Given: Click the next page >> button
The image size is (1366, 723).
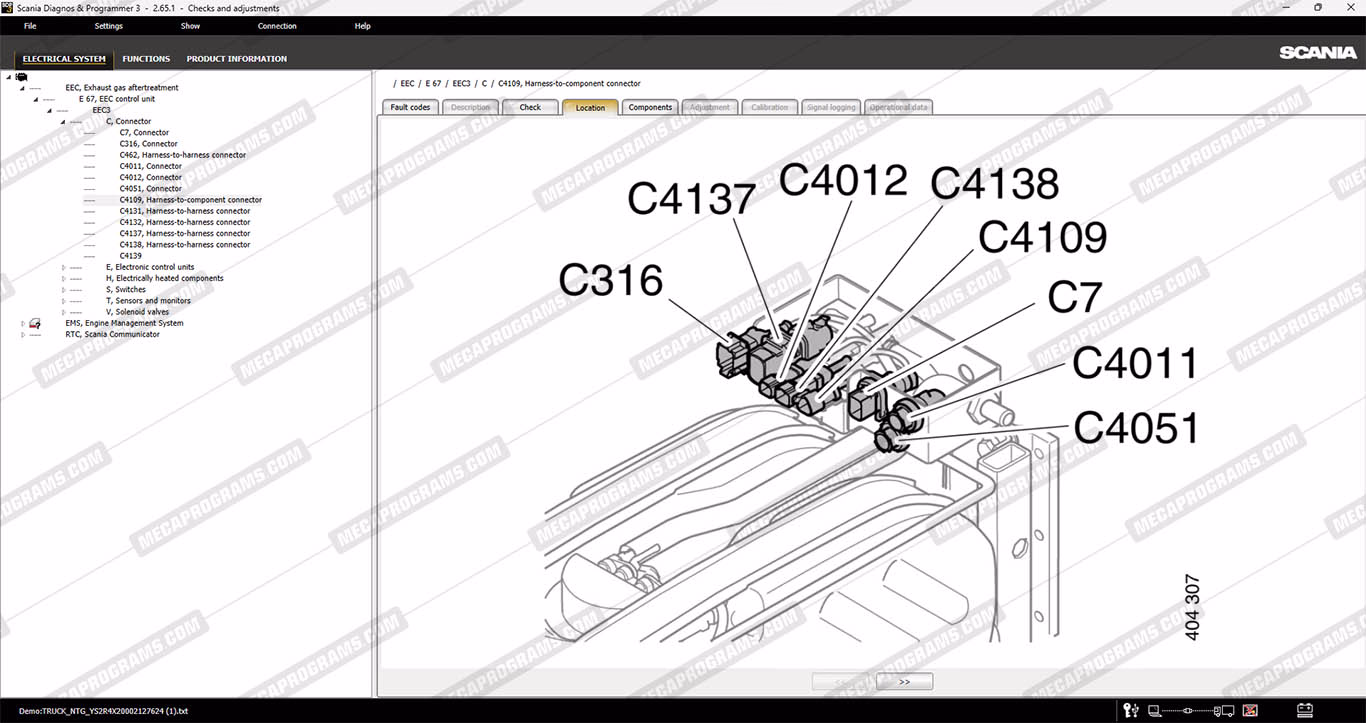Looking at the screenshot, I should tap(904, 682).
